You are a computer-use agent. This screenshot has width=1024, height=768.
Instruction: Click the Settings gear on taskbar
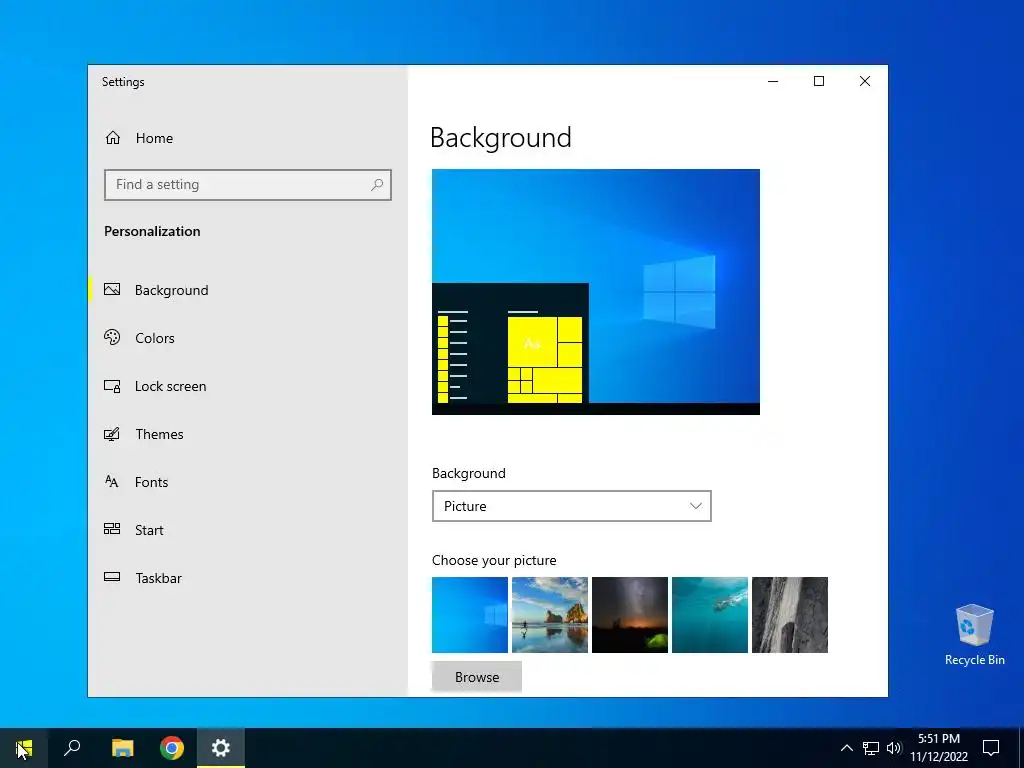click(221, 748)
